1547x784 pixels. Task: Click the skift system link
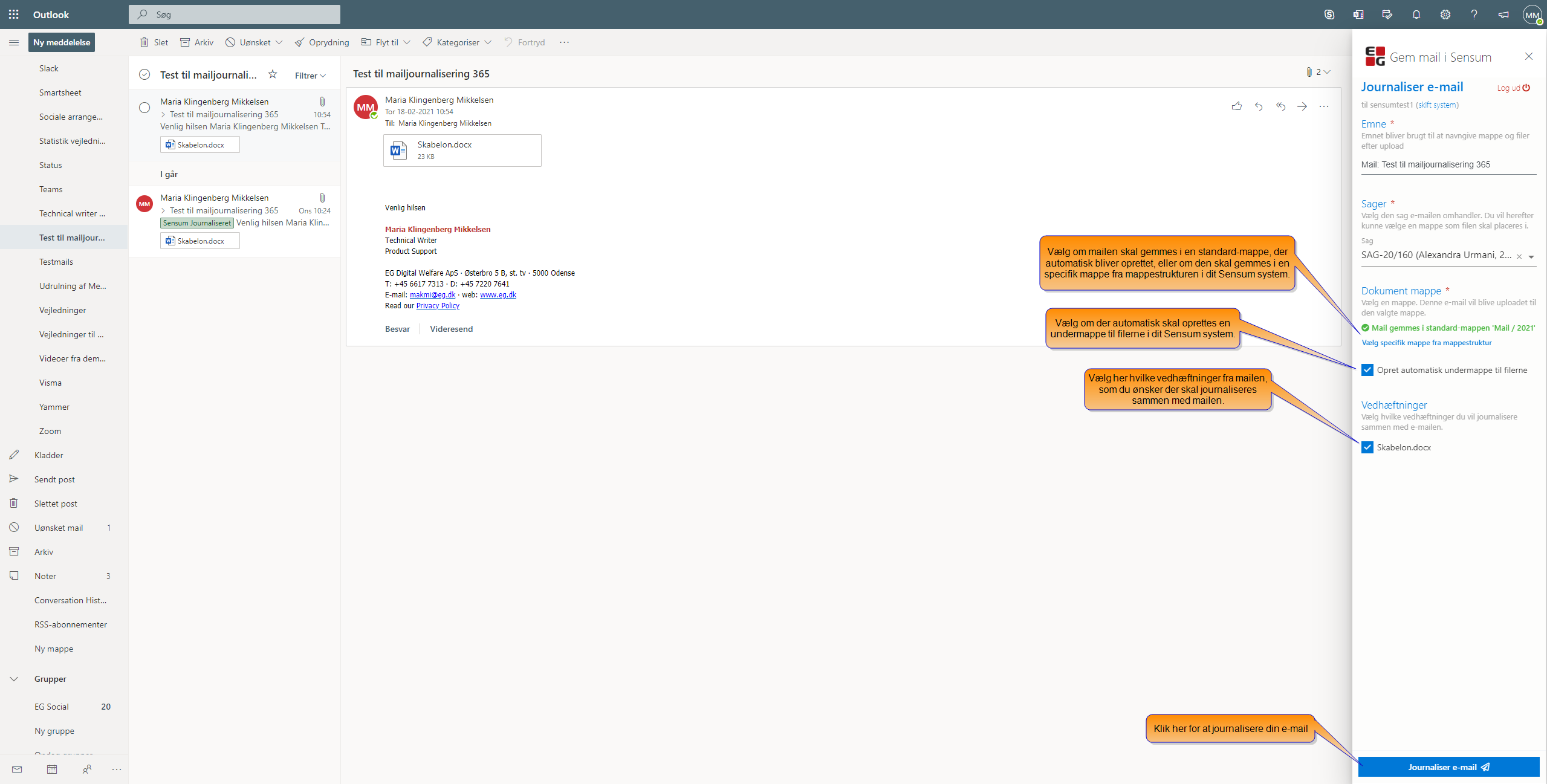[1437, 105]
